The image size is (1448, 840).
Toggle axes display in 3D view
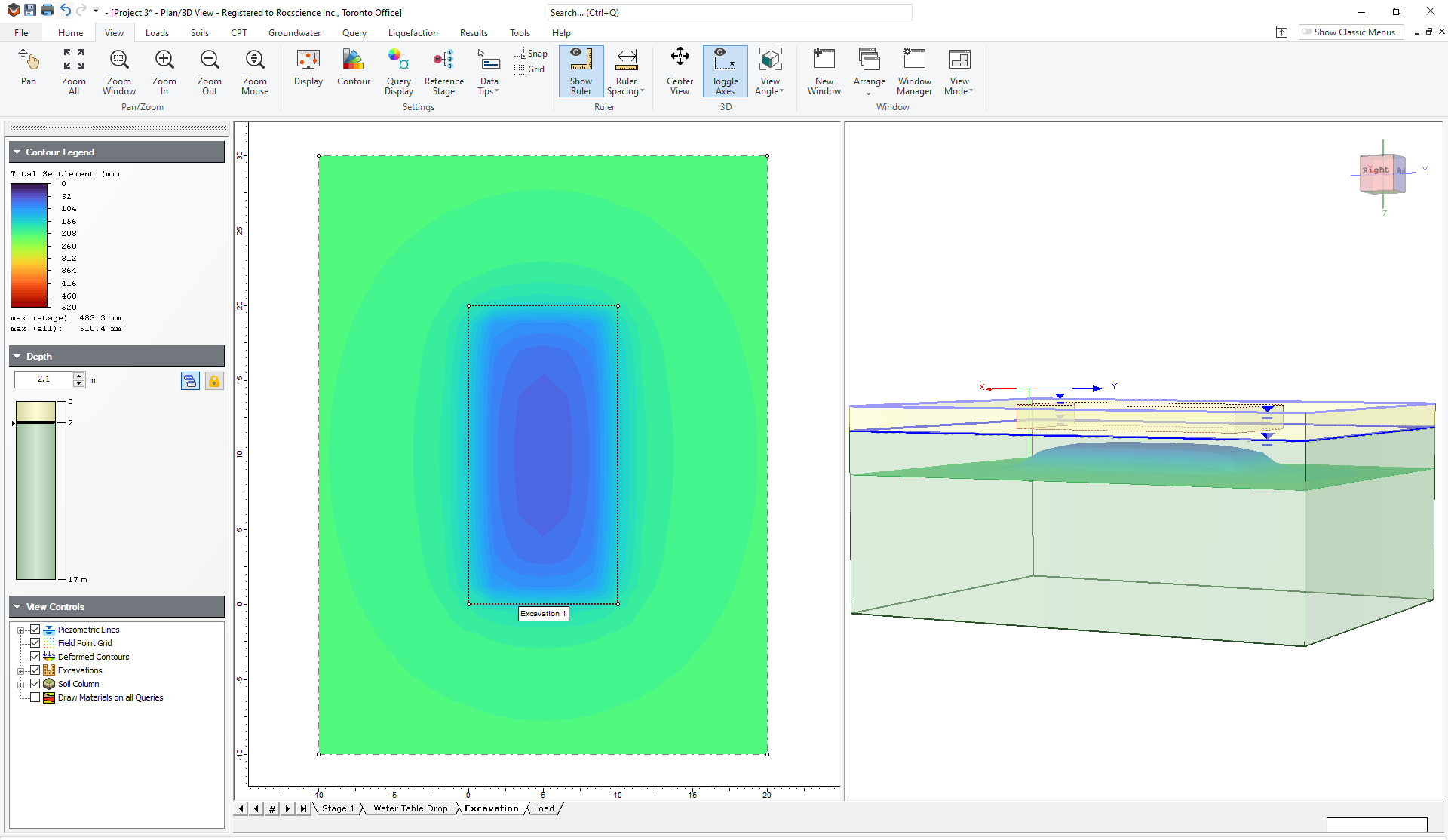[724, 72]
